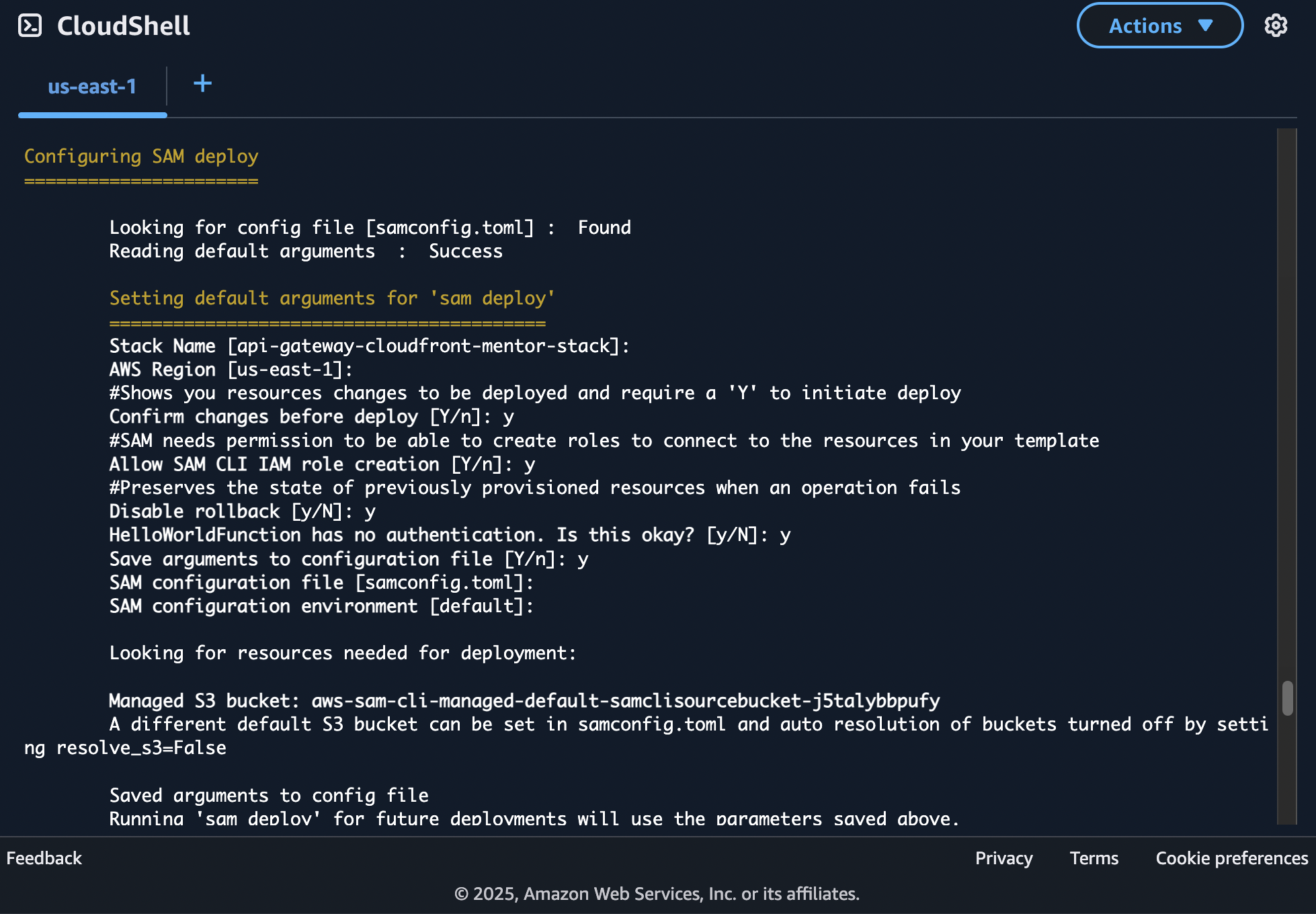The height and width of the screenshot is (914, 1316).
Task: Click the 'Configuring SAM deploy' heading
Action: pos(141,156)
